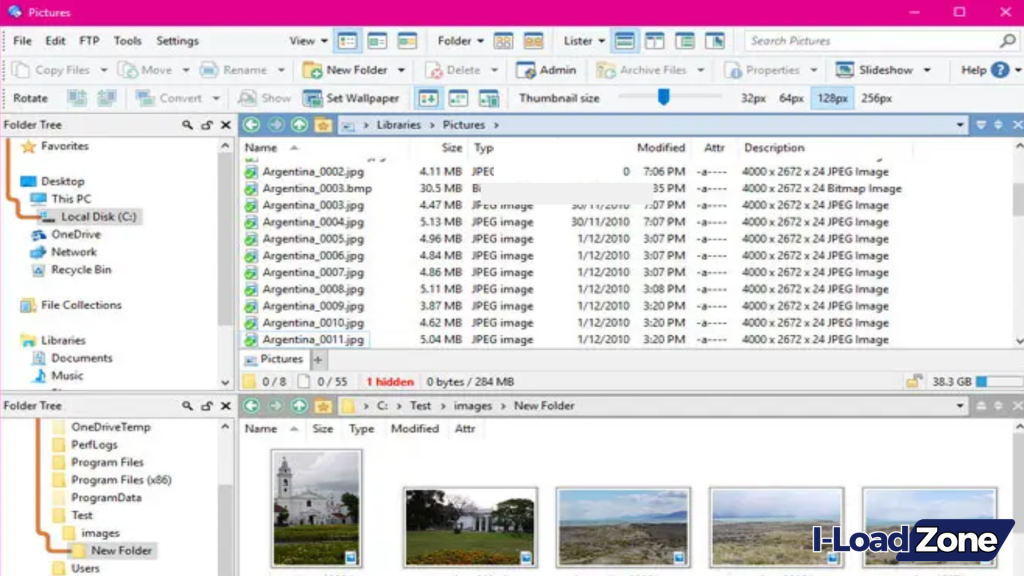Click in the Search Pictures field
This screenshot has width=1024, height=576.
click(870, 41)
